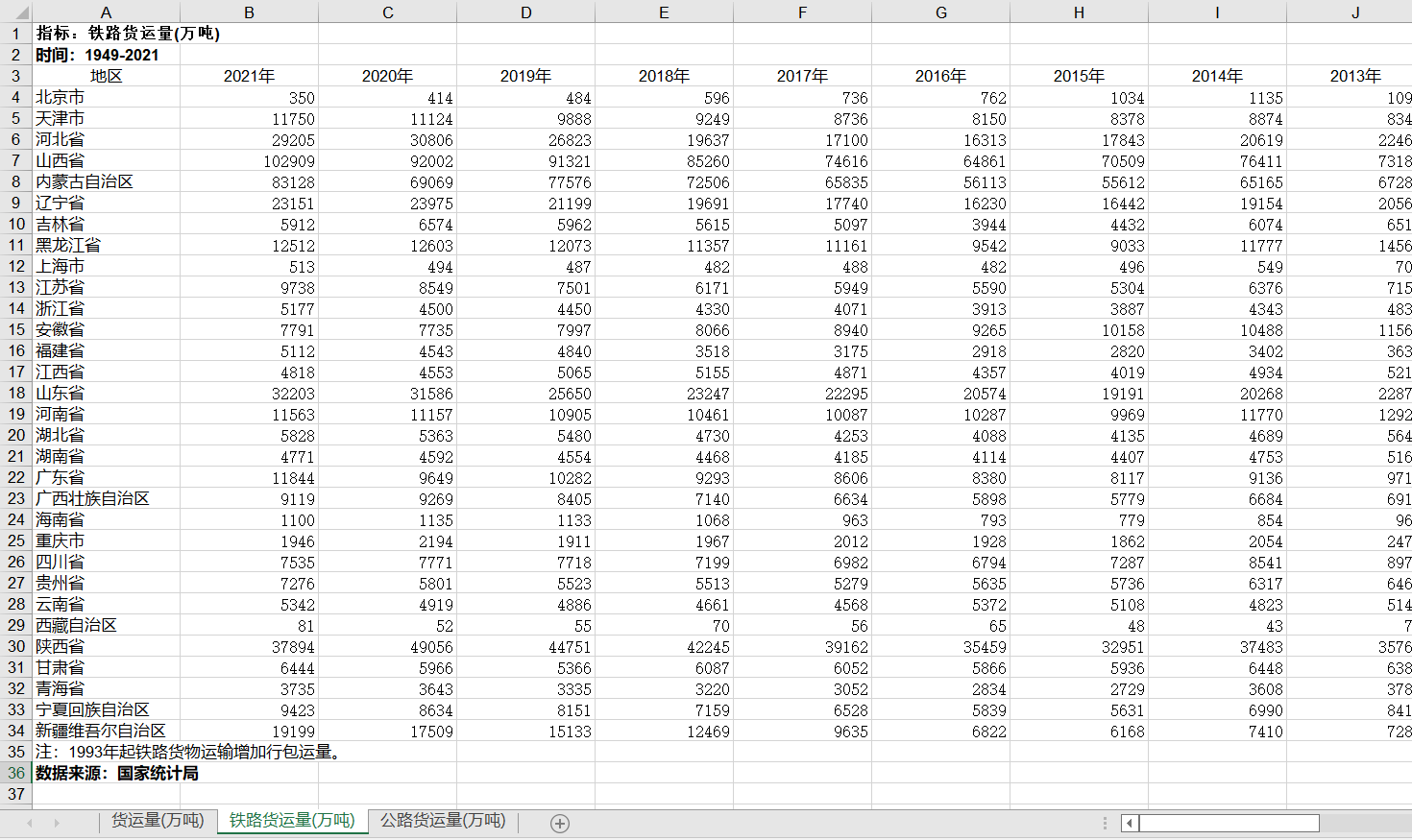The height and width of the screenshot is (840, 1412).
Task: Click value 25650 for 山东省 2019
Action: click(x=525, y=393)
